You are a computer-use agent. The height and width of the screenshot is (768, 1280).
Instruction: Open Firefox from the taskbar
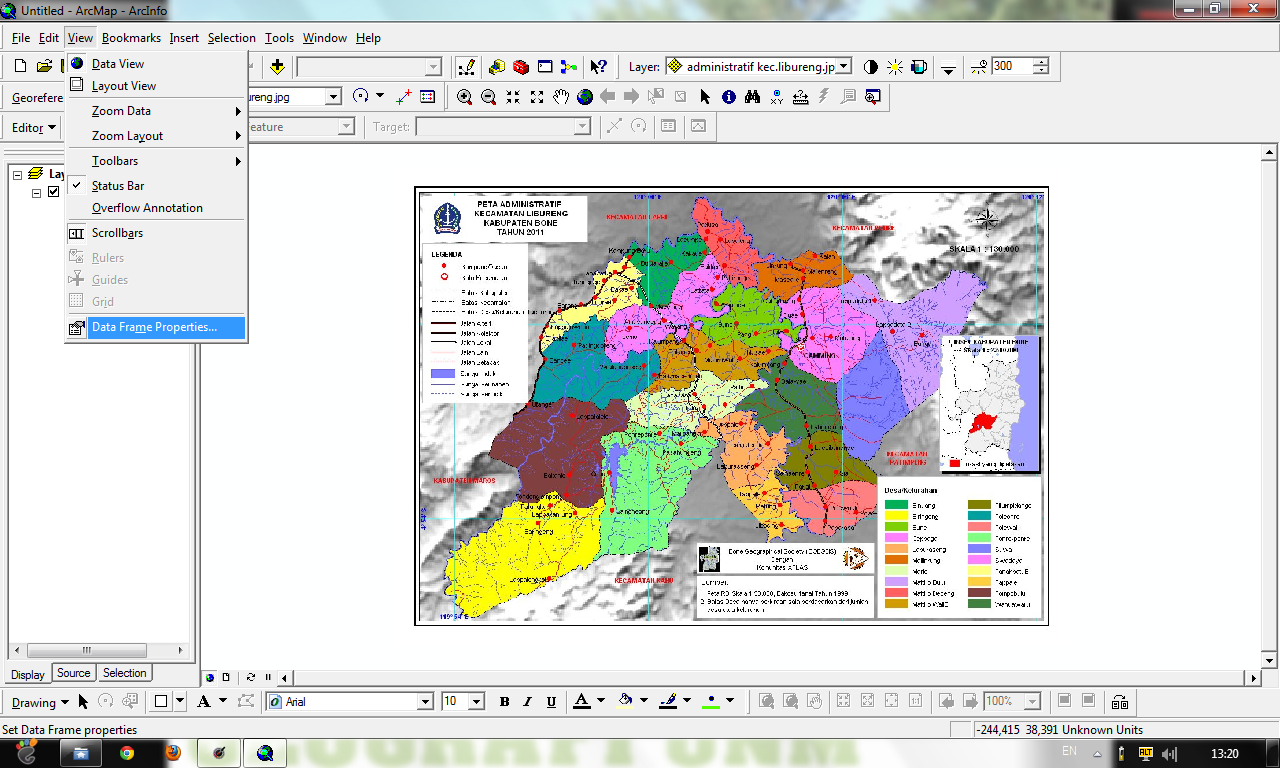tap(173, 753)
